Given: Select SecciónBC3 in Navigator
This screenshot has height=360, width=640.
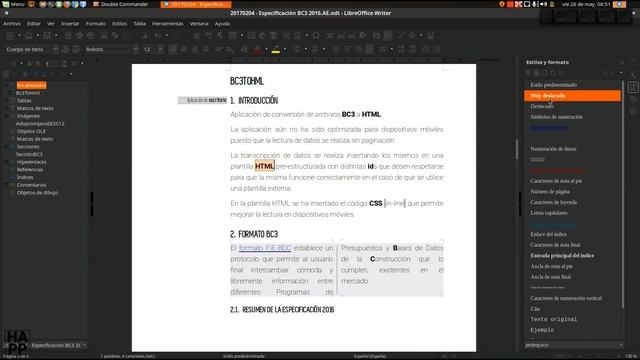Looking at the screenshot, I should (x=29, y=154).
